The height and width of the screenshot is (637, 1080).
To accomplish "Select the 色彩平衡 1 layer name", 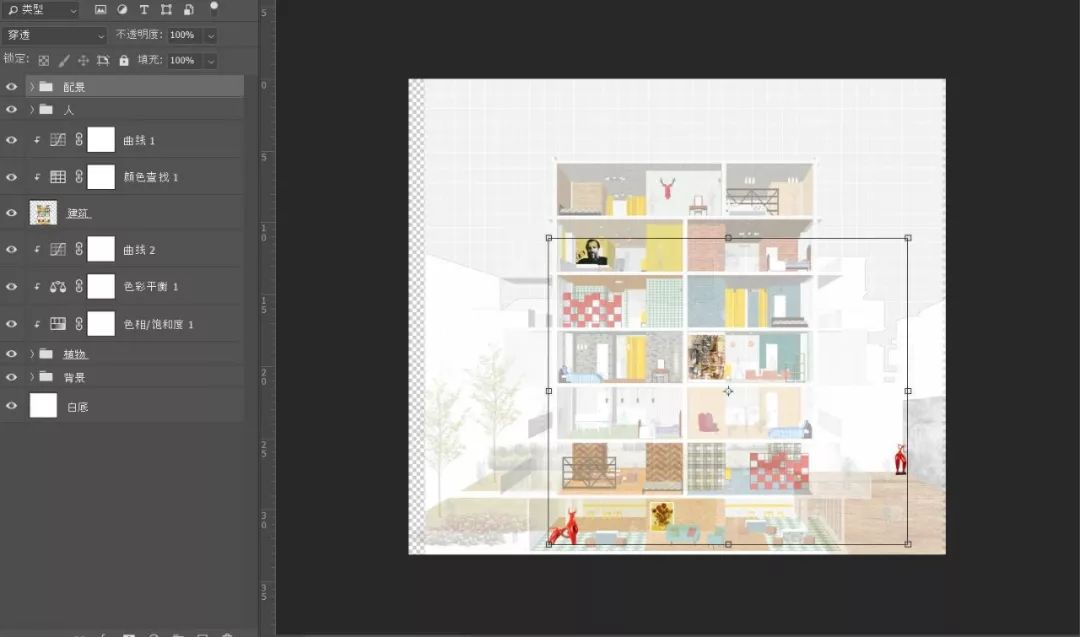I will point(151,286).
